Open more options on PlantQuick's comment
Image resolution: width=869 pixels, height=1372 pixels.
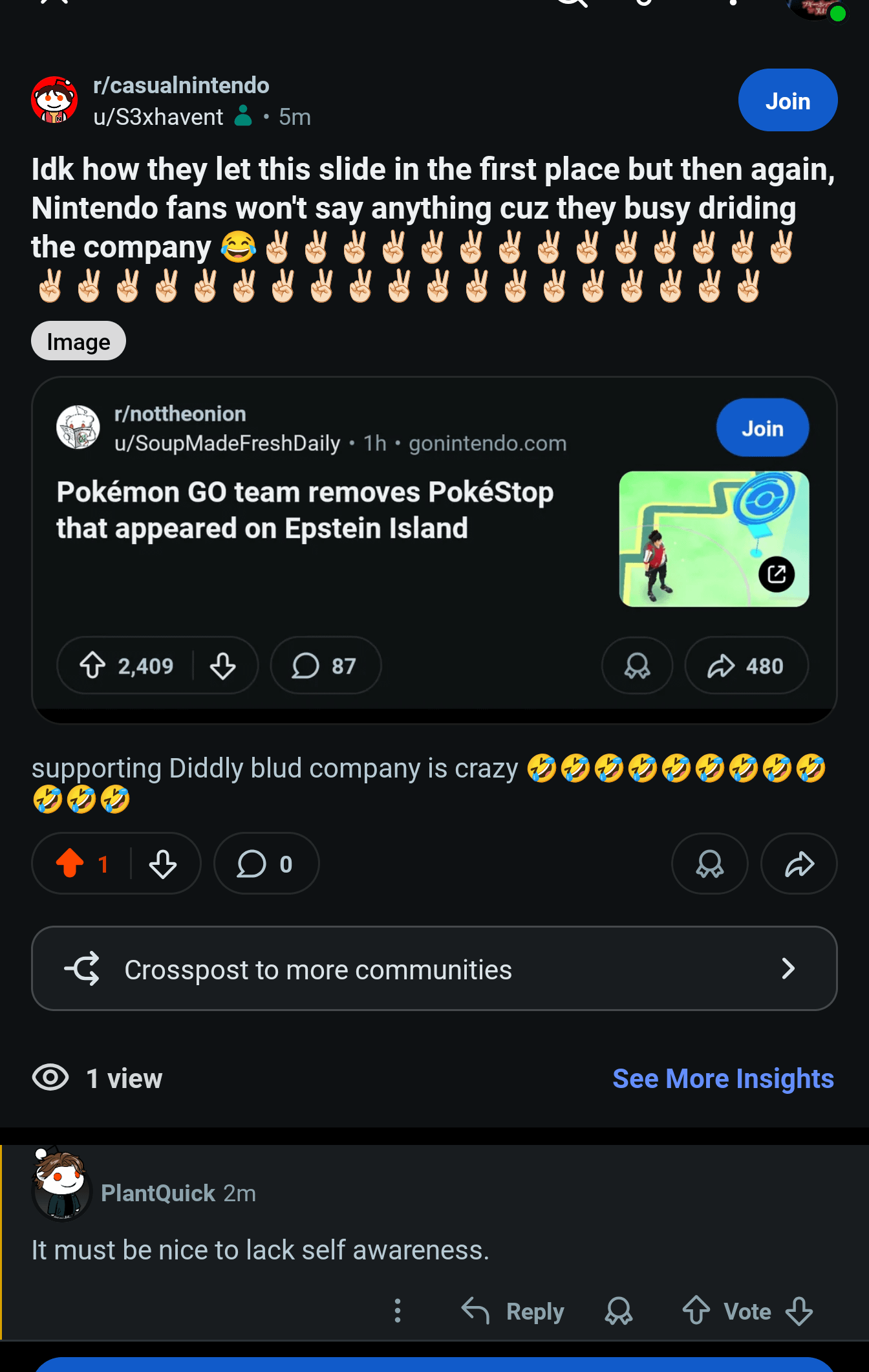[398, 1311]
